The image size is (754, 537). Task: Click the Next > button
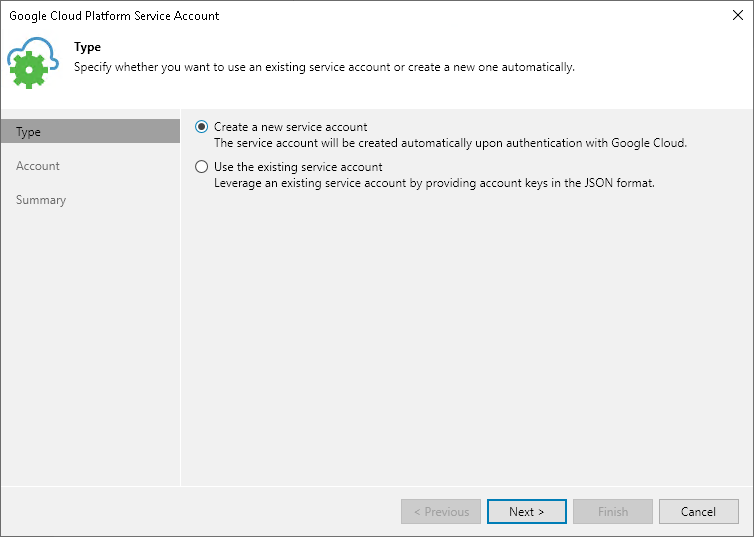click(x=527, y=512)
